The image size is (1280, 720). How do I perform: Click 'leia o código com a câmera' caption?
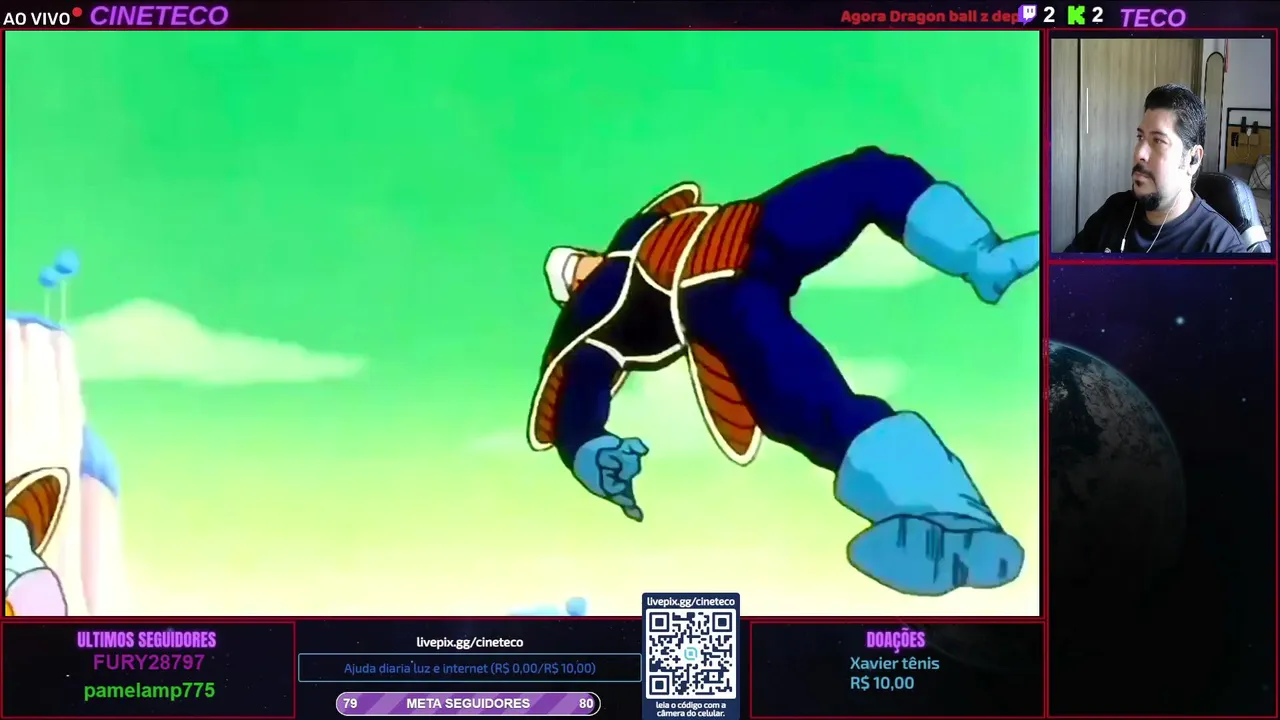click(690, 709)
